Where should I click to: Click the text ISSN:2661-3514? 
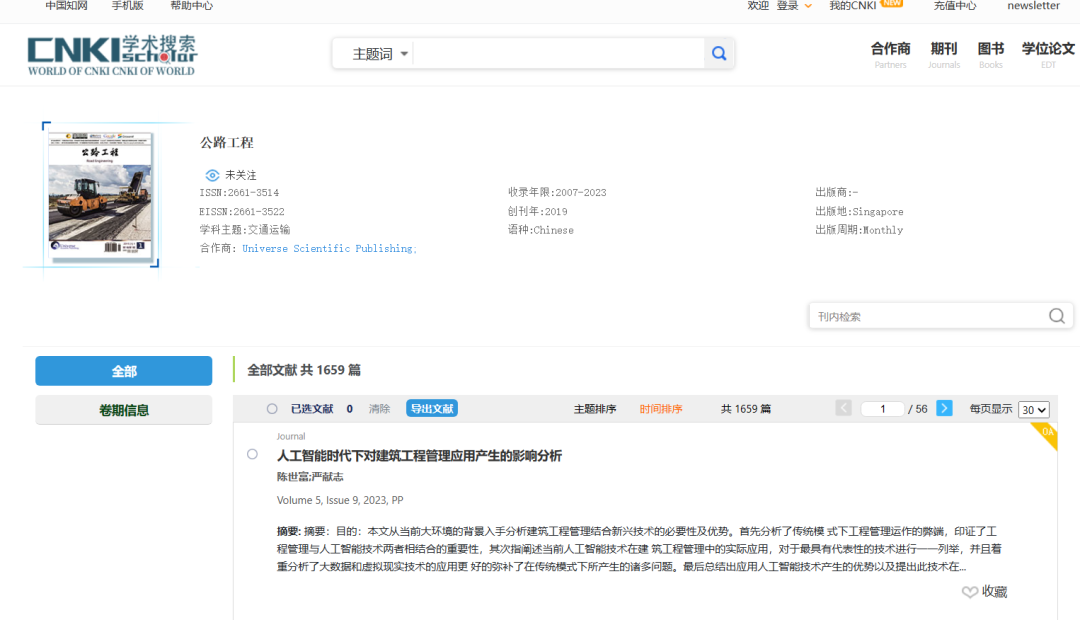tap(239, 193)
